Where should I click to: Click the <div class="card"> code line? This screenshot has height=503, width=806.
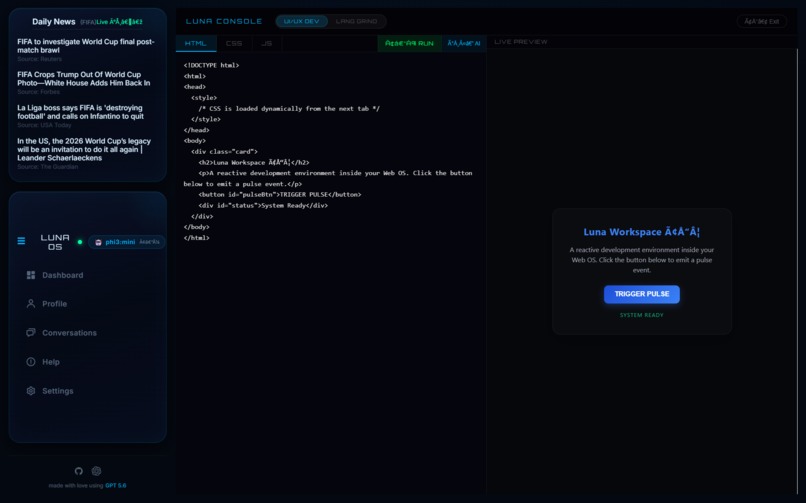pyautogui.click(x=224, y=152)
